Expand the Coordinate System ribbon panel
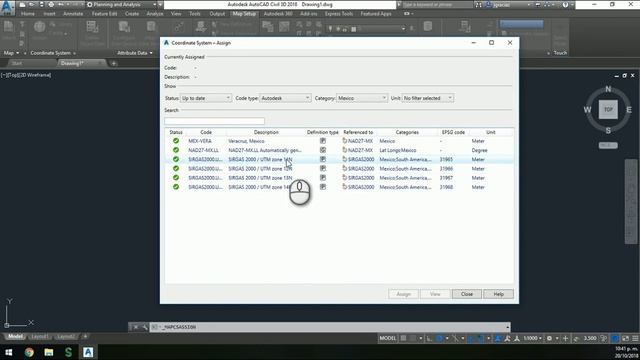This screenshot has width=640, height=360. pyautogui.click(x=53, y=53)
